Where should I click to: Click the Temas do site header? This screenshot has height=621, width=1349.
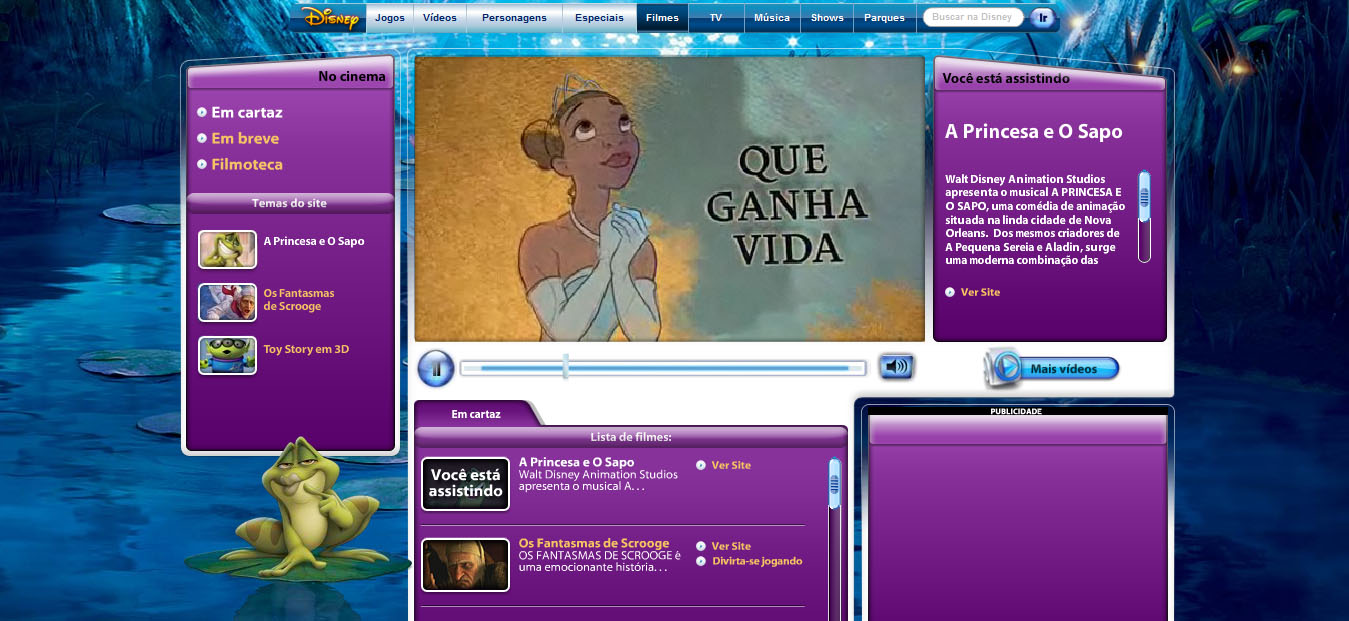click(x=290, y=203)
